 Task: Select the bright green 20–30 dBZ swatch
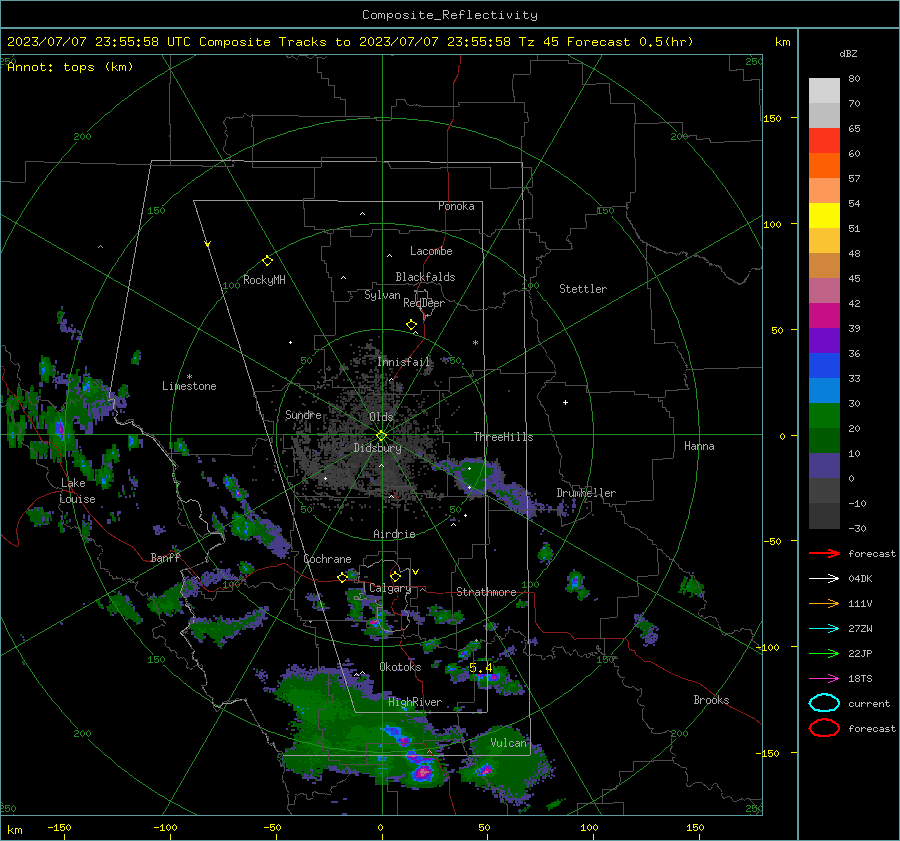pos(824,416)
